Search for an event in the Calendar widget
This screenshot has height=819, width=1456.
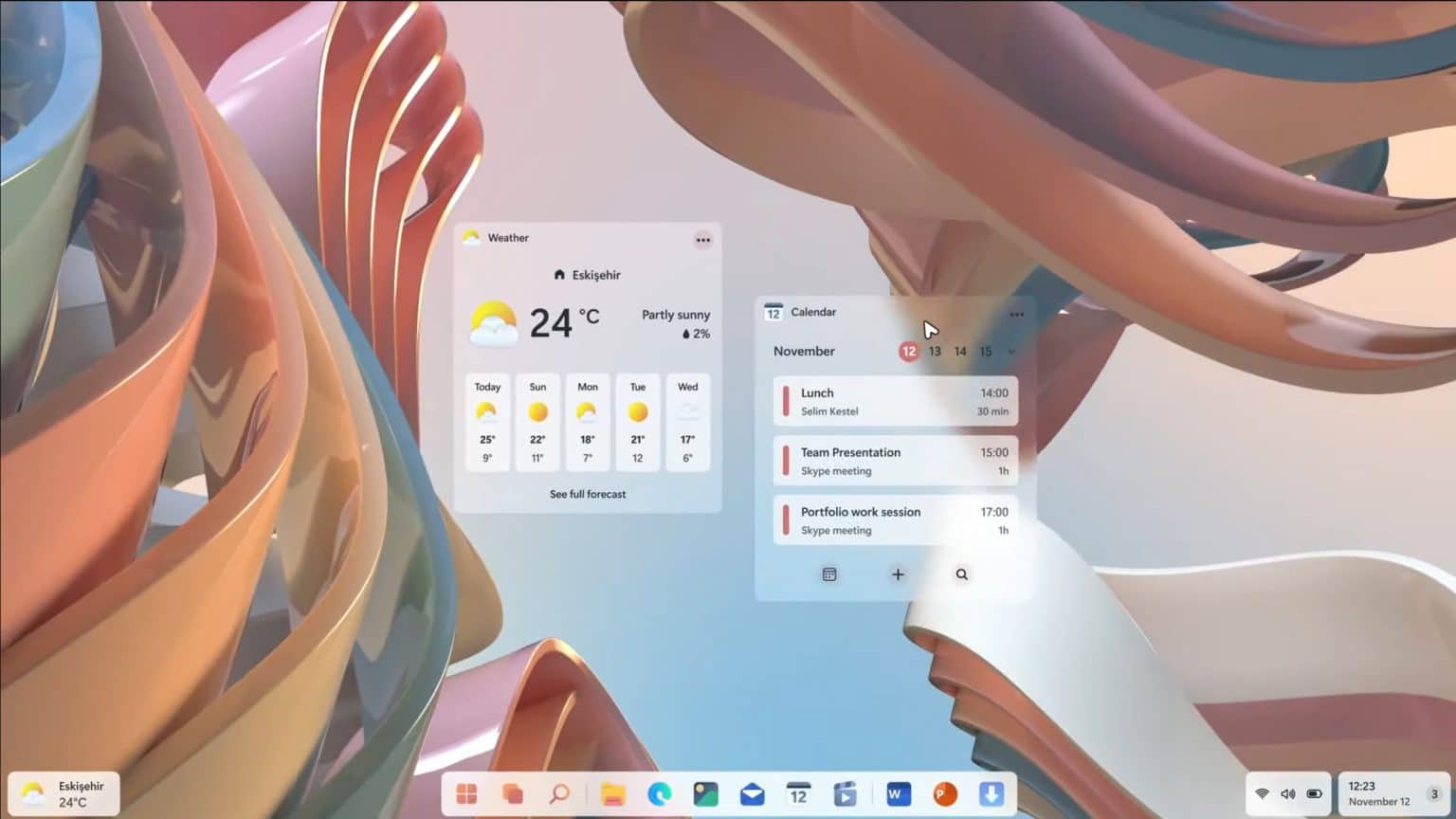(x=961, y=574)
